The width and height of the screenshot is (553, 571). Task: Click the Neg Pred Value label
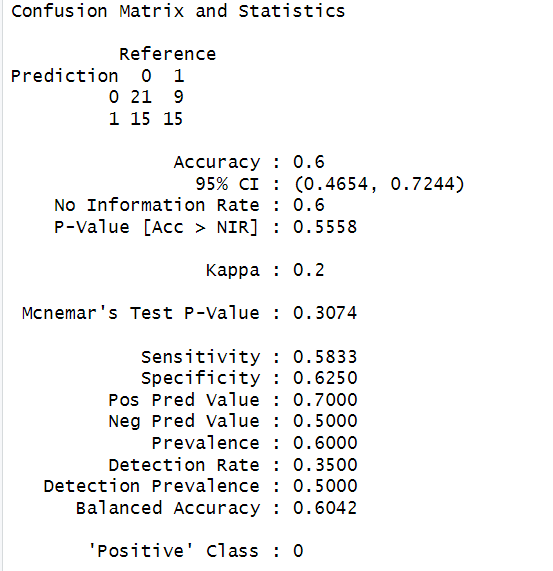coord(184,421)
